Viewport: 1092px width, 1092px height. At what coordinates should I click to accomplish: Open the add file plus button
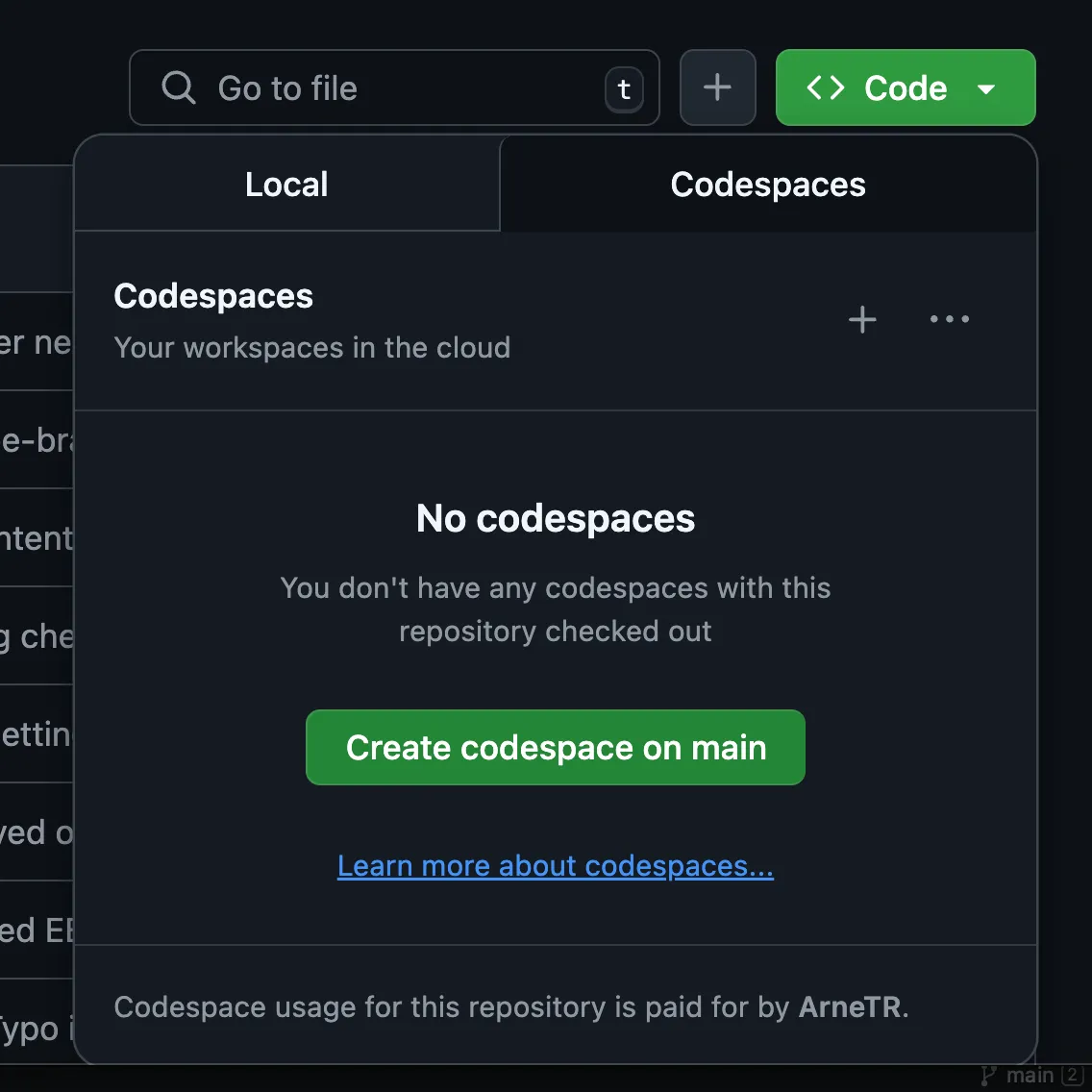pyautogui.click(x=717, y=87)
